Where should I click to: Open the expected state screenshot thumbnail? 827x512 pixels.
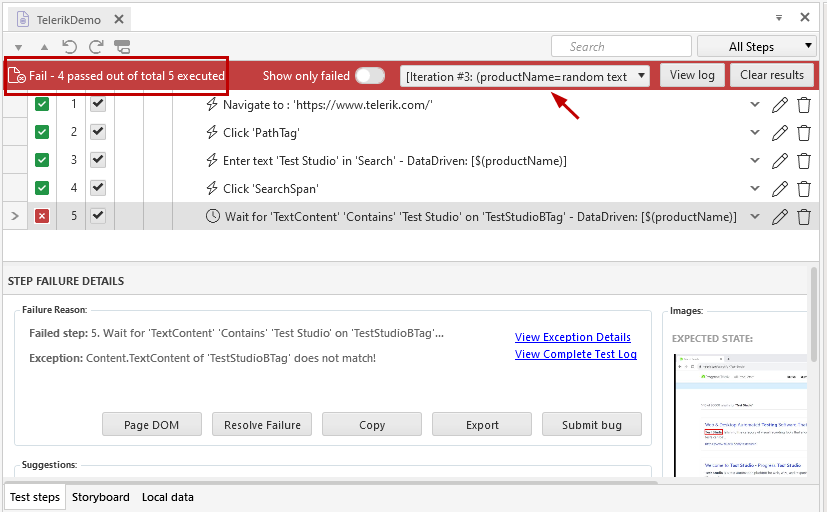pos(741,416)
